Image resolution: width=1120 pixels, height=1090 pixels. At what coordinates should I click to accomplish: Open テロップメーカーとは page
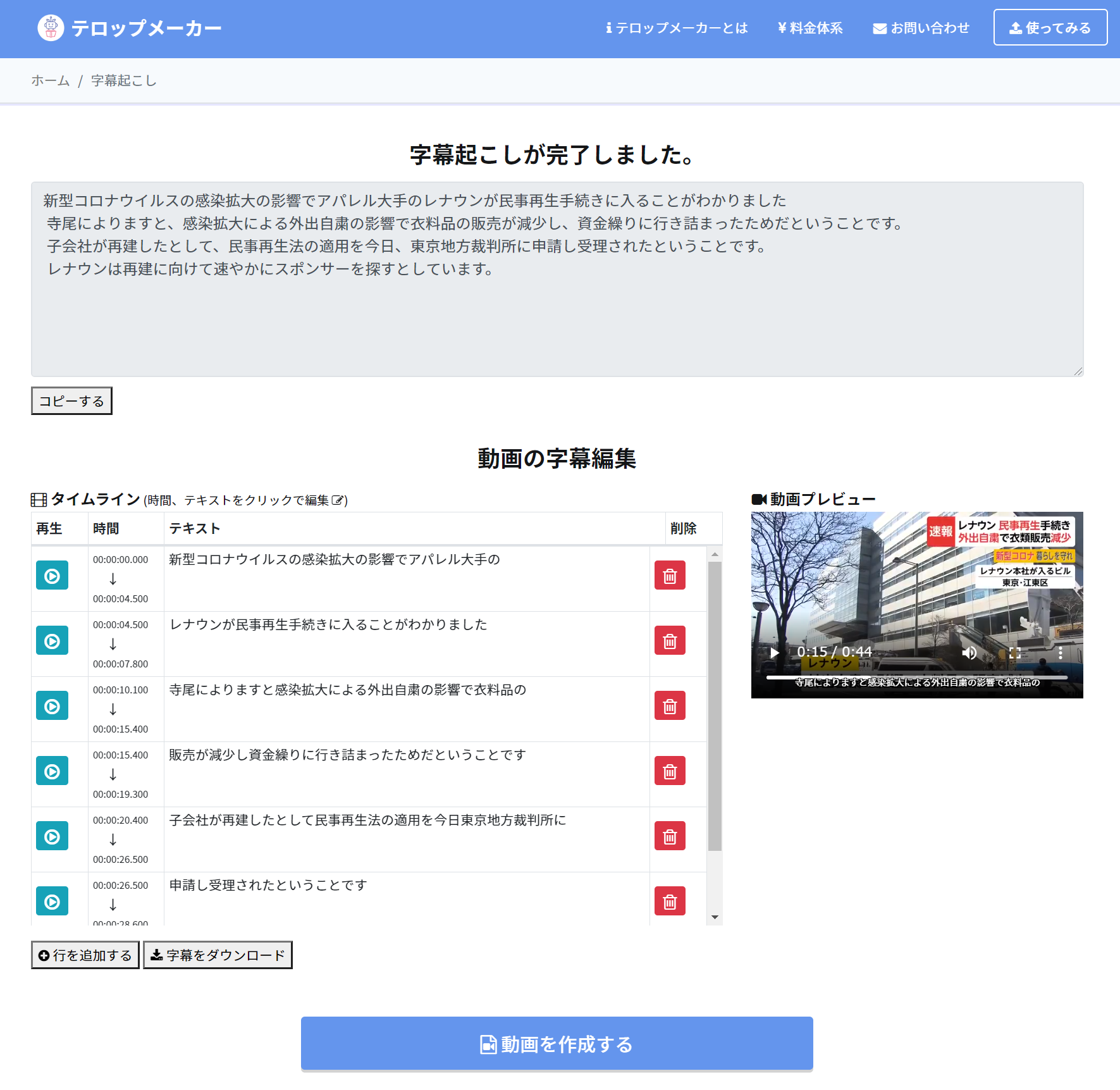(676, 28)
